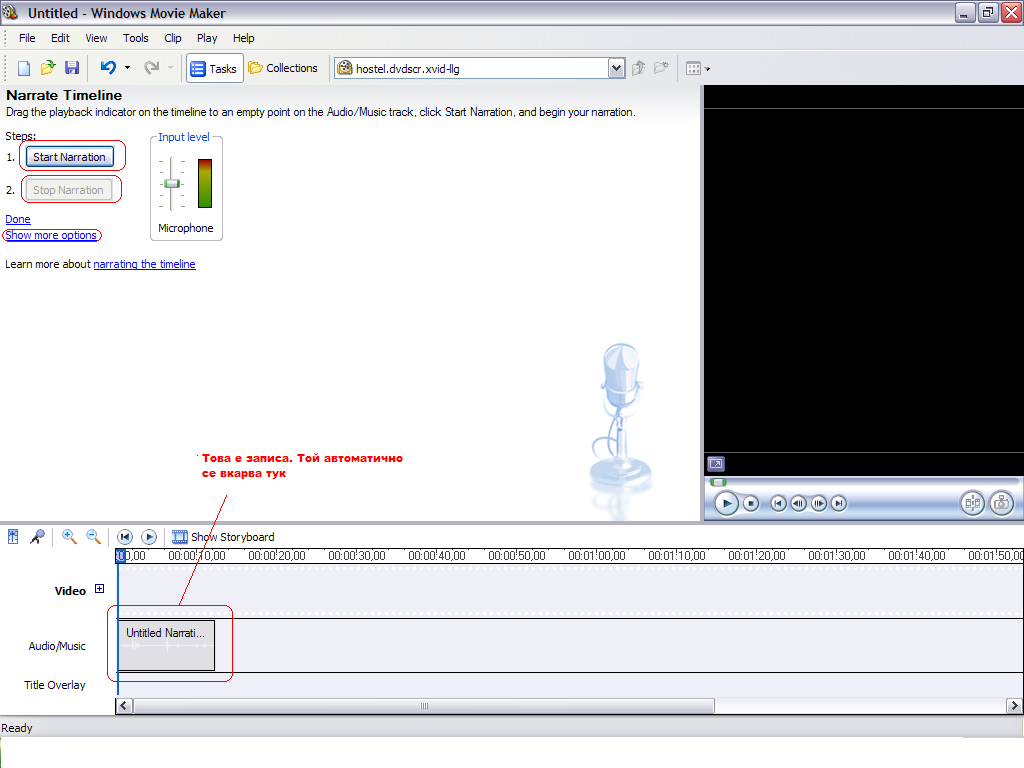
Task: Rewind the timeline
Action: [x=125, y=537]
